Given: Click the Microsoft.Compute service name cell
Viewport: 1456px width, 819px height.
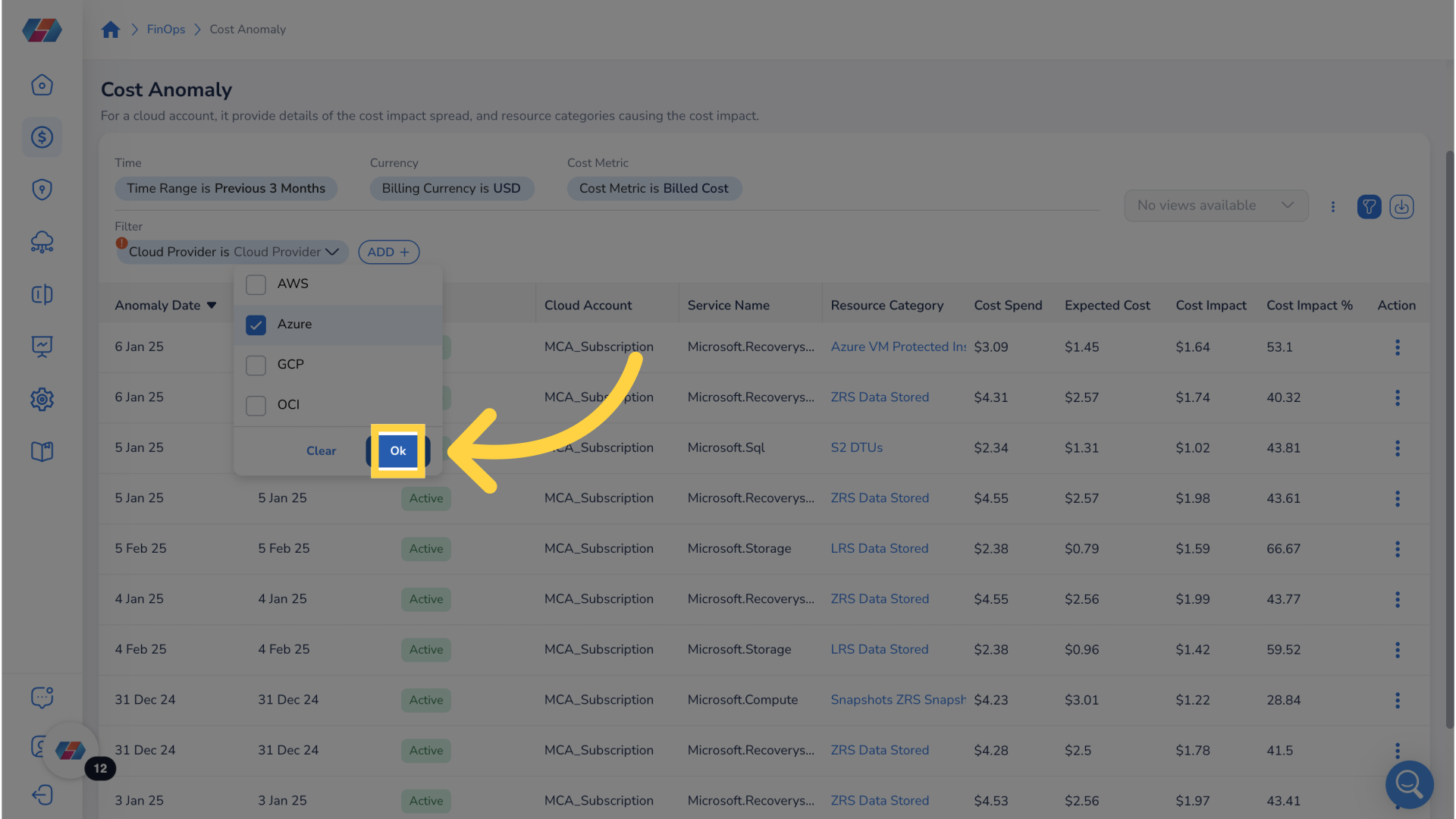Looking at the screenshot, I should (x=742, y=699).
